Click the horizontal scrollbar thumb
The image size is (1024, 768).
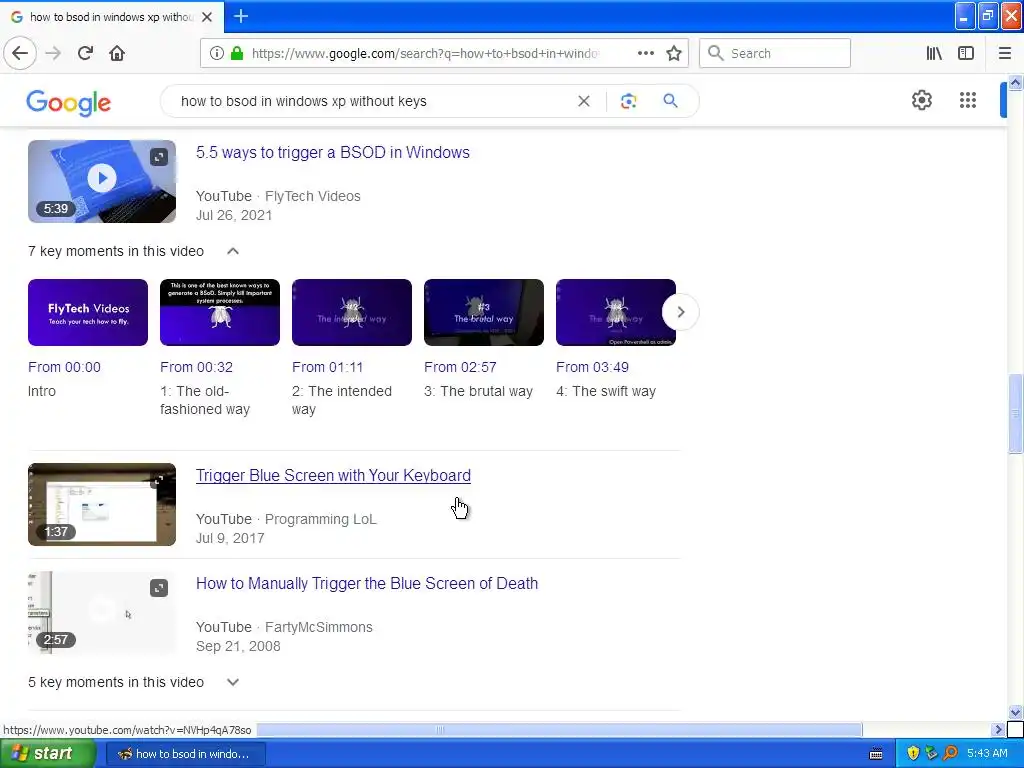coord(560,729)
